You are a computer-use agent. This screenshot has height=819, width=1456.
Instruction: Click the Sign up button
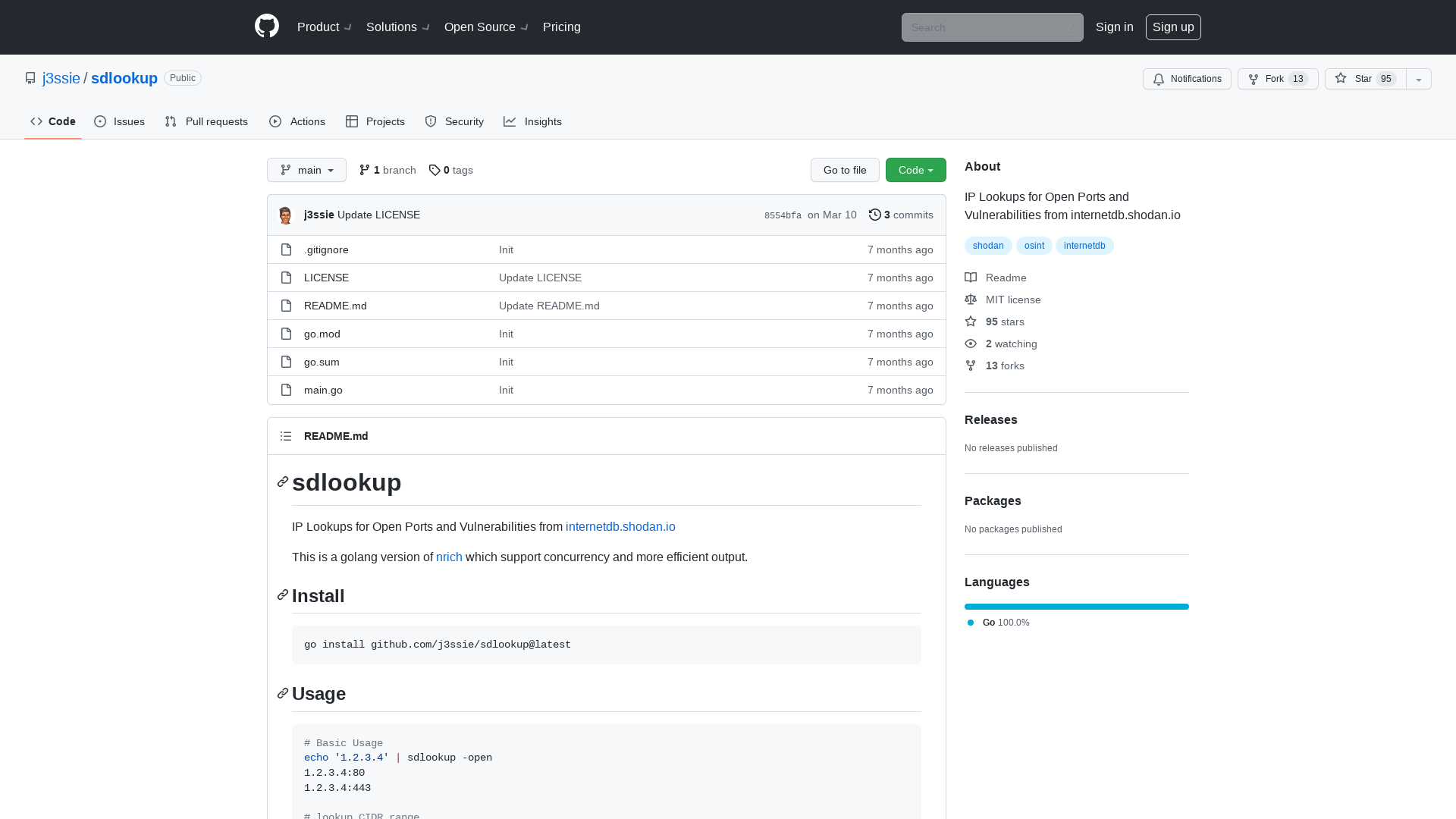(1173, 27)
